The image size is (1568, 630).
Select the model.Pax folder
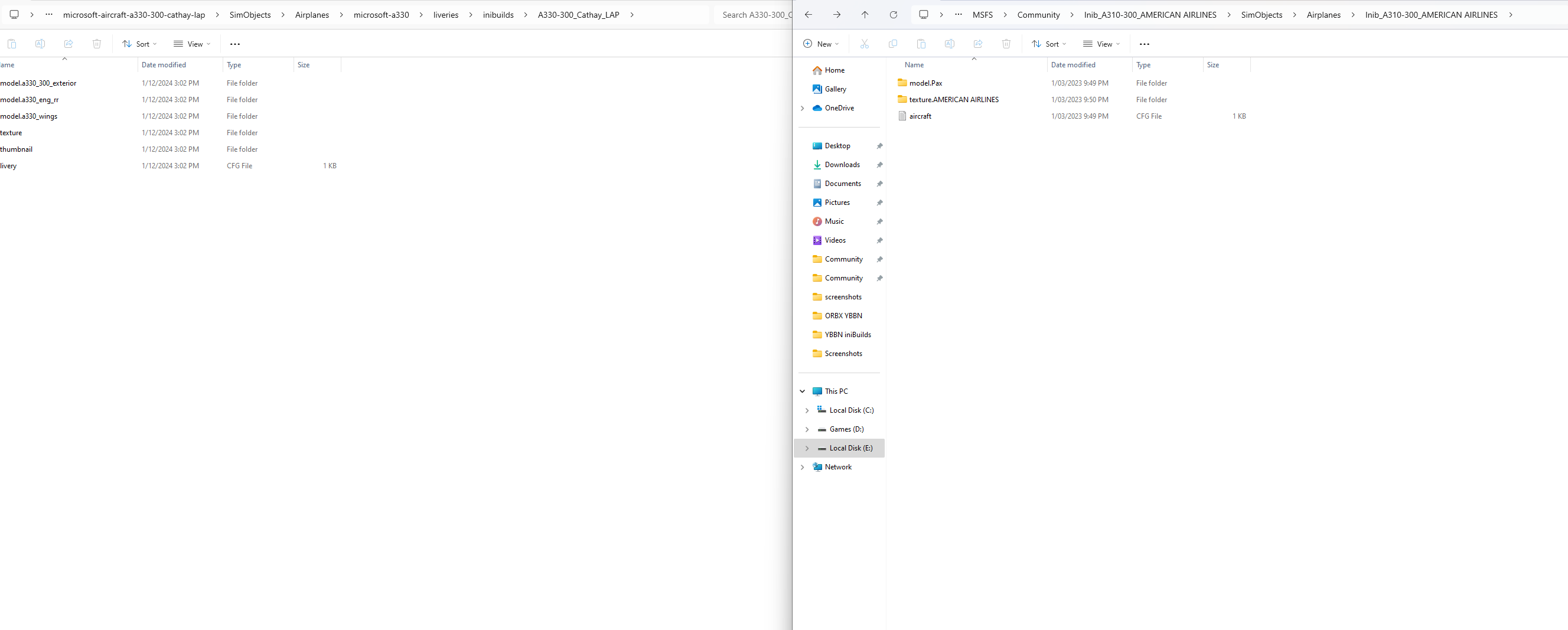click(x=926, y=83)
